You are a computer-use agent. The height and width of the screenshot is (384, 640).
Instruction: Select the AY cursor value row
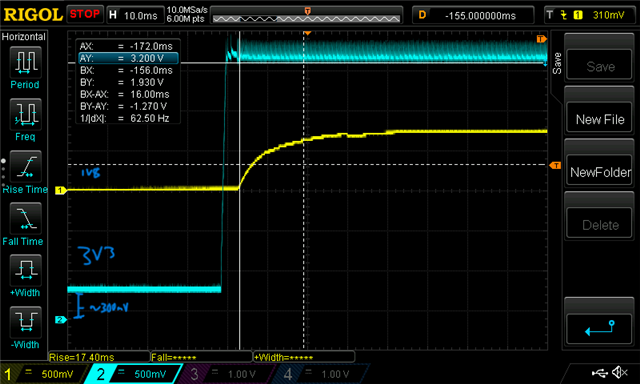[x=129, y=58]
